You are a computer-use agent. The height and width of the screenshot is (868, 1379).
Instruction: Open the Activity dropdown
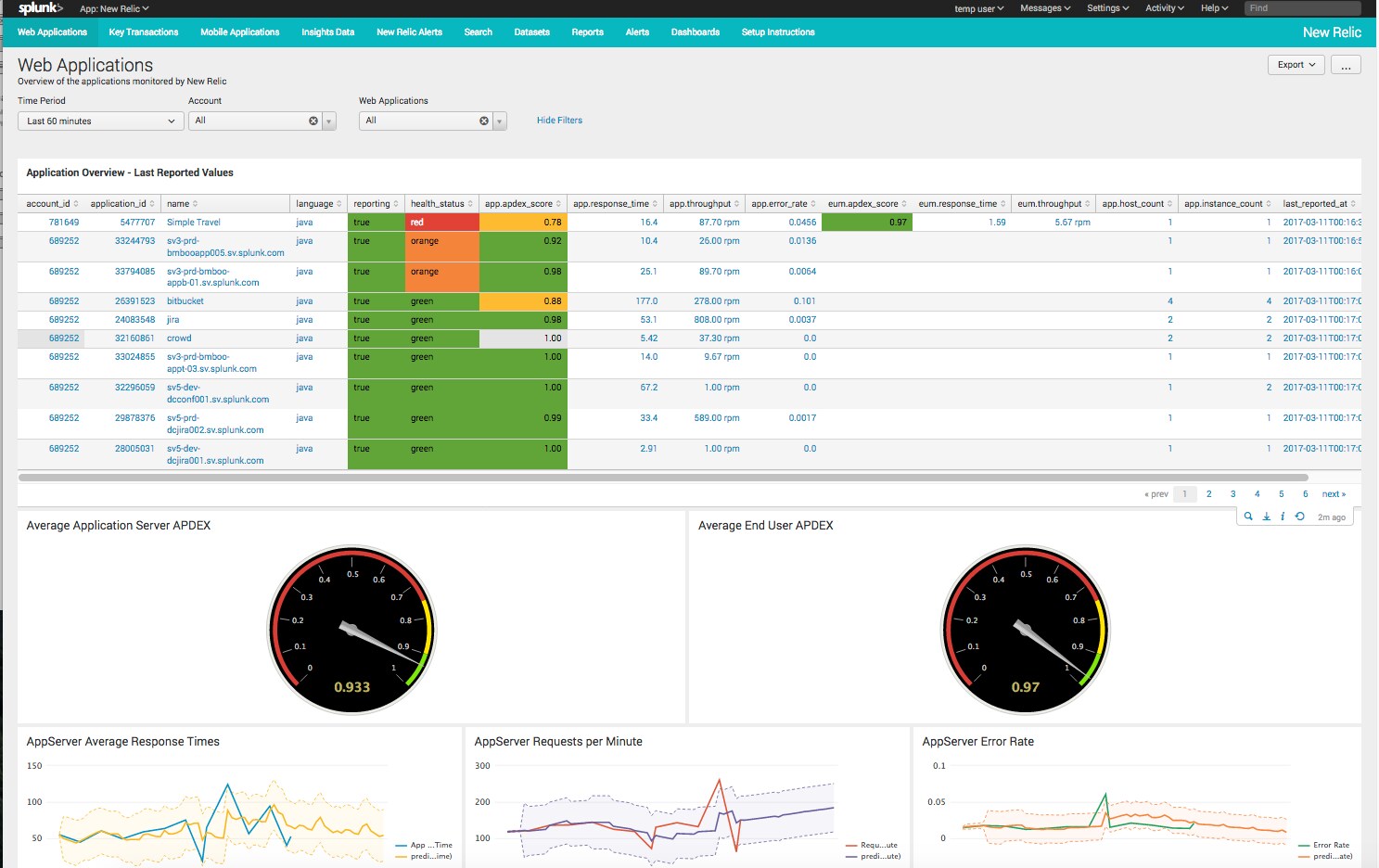click(x=1165, y=8)
